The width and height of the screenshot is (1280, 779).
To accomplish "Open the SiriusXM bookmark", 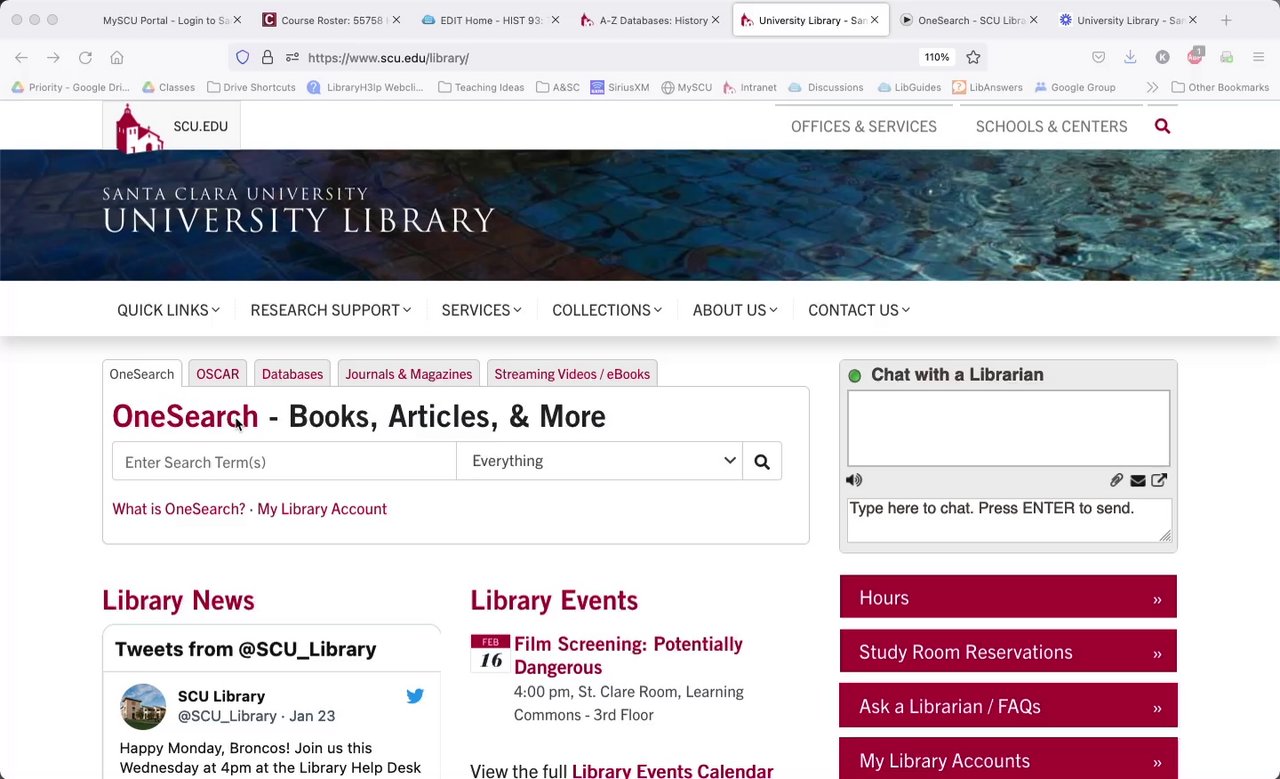I will click(620, 87).
